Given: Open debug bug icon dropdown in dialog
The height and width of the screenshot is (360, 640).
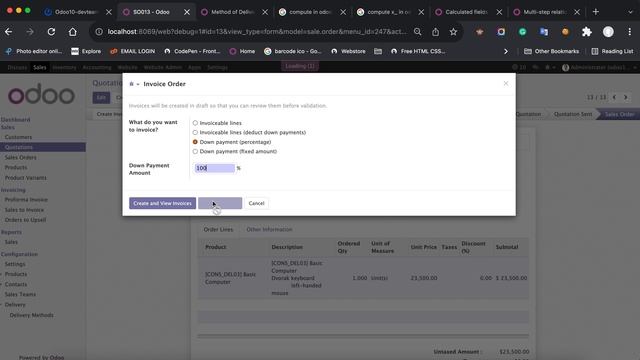Looking at the screenshot, I should pos(134,84).
